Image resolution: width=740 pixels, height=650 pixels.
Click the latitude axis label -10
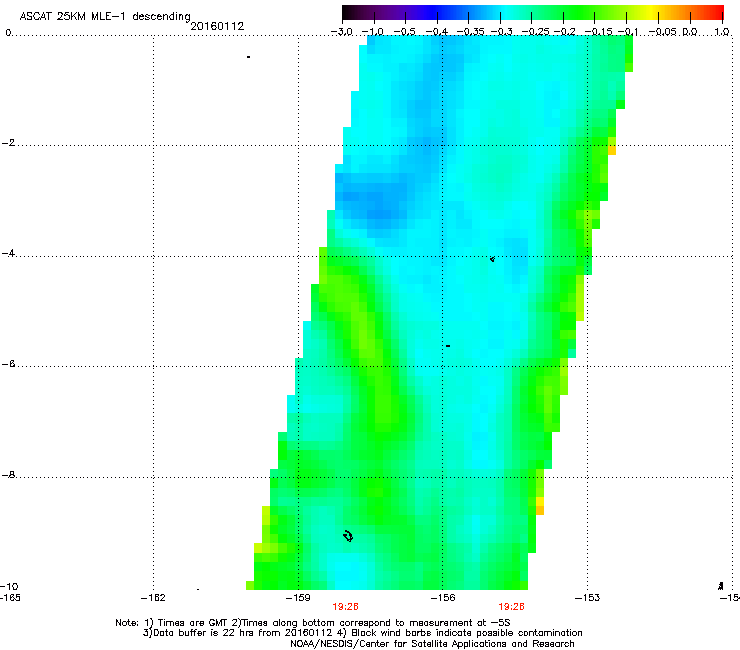9,586
